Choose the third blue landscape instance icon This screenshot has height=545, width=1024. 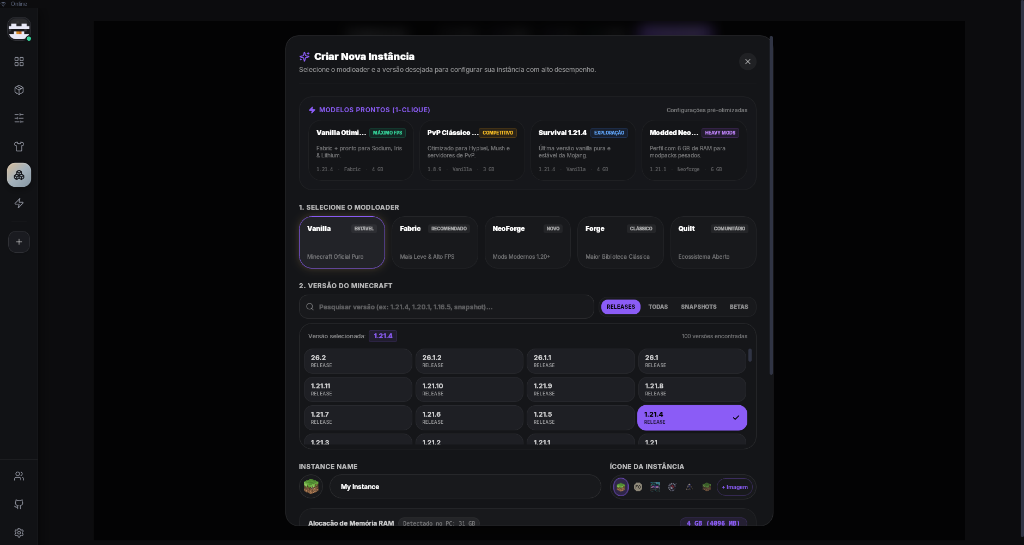[x=655, y=487]
